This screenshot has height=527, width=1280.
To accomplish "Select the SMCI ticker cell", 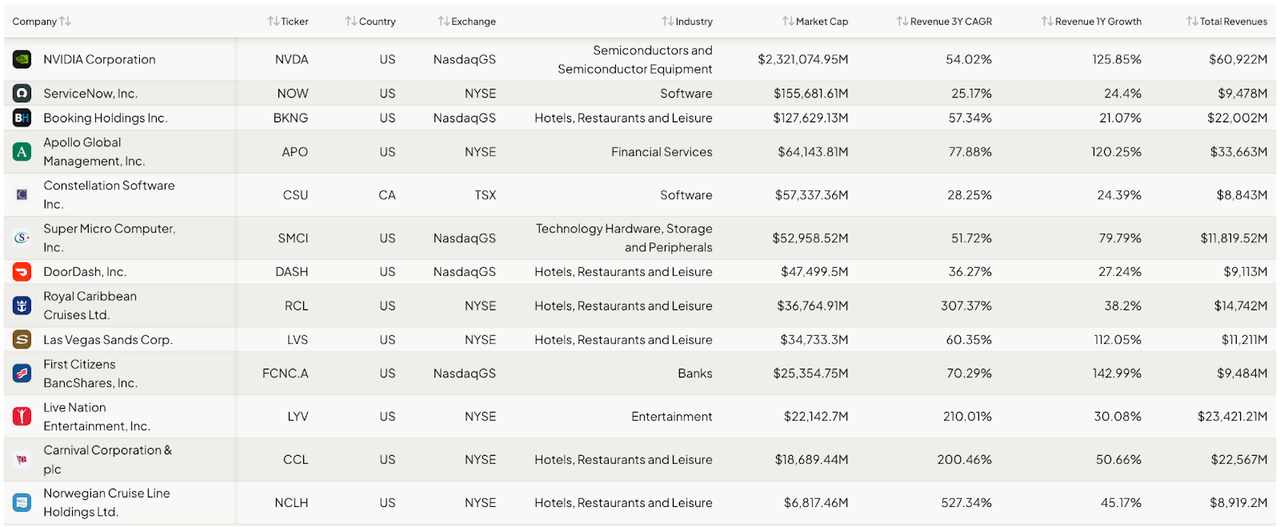I will coord(293,238).
